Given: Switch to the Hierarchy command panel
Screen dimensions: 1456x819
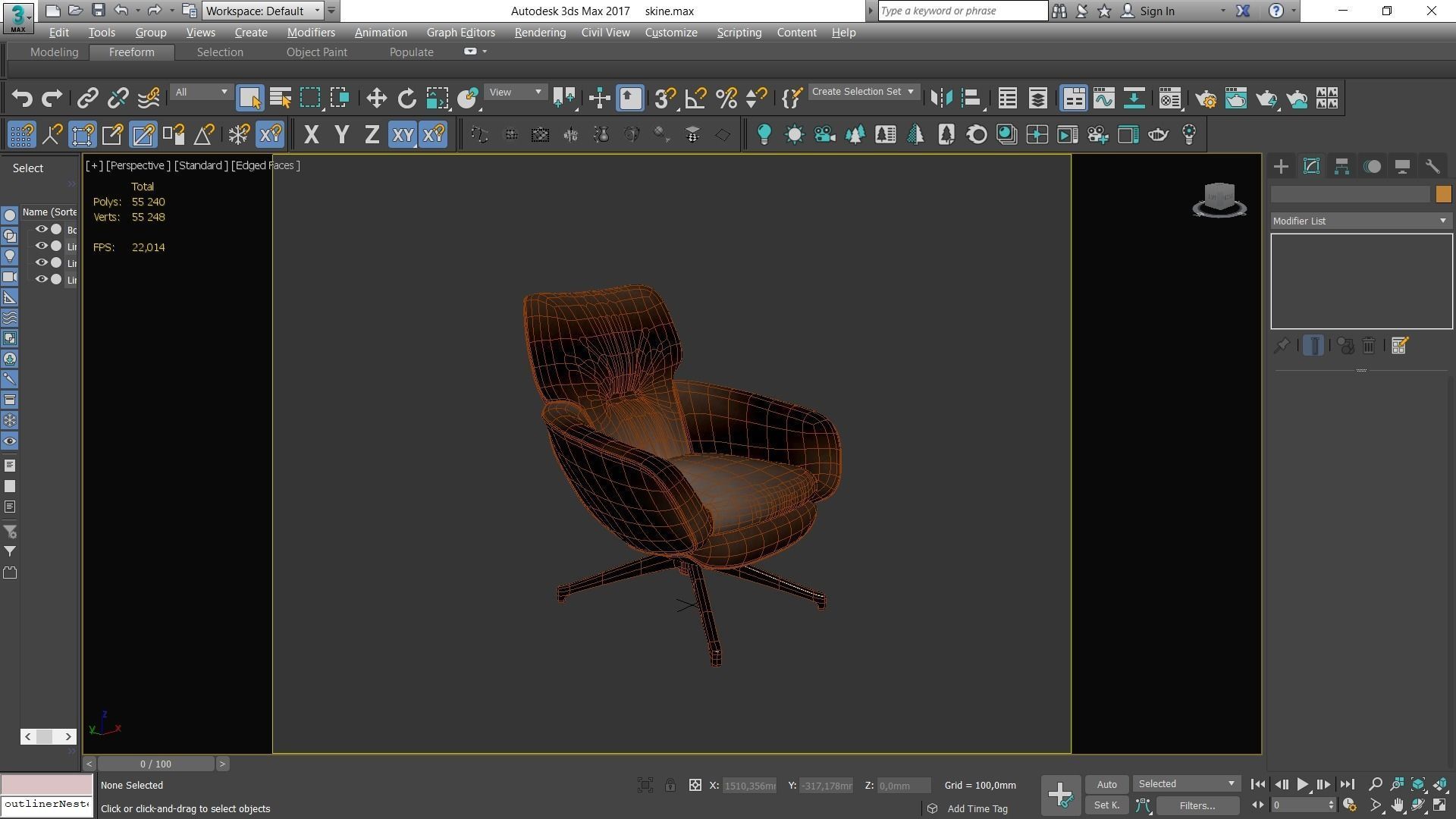Looking at the screenshot, I should (1341, 167).
